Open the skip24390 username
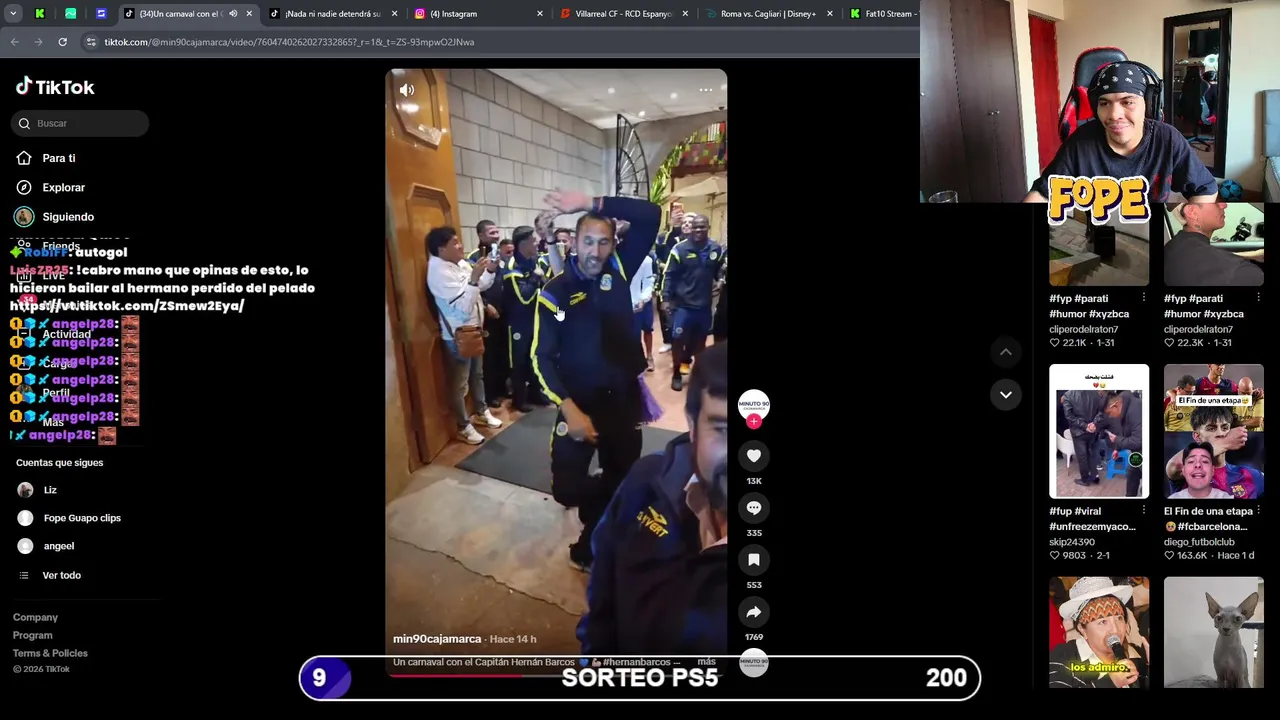Screen dimensions: 1280x720 click(x=1072, y=542)
